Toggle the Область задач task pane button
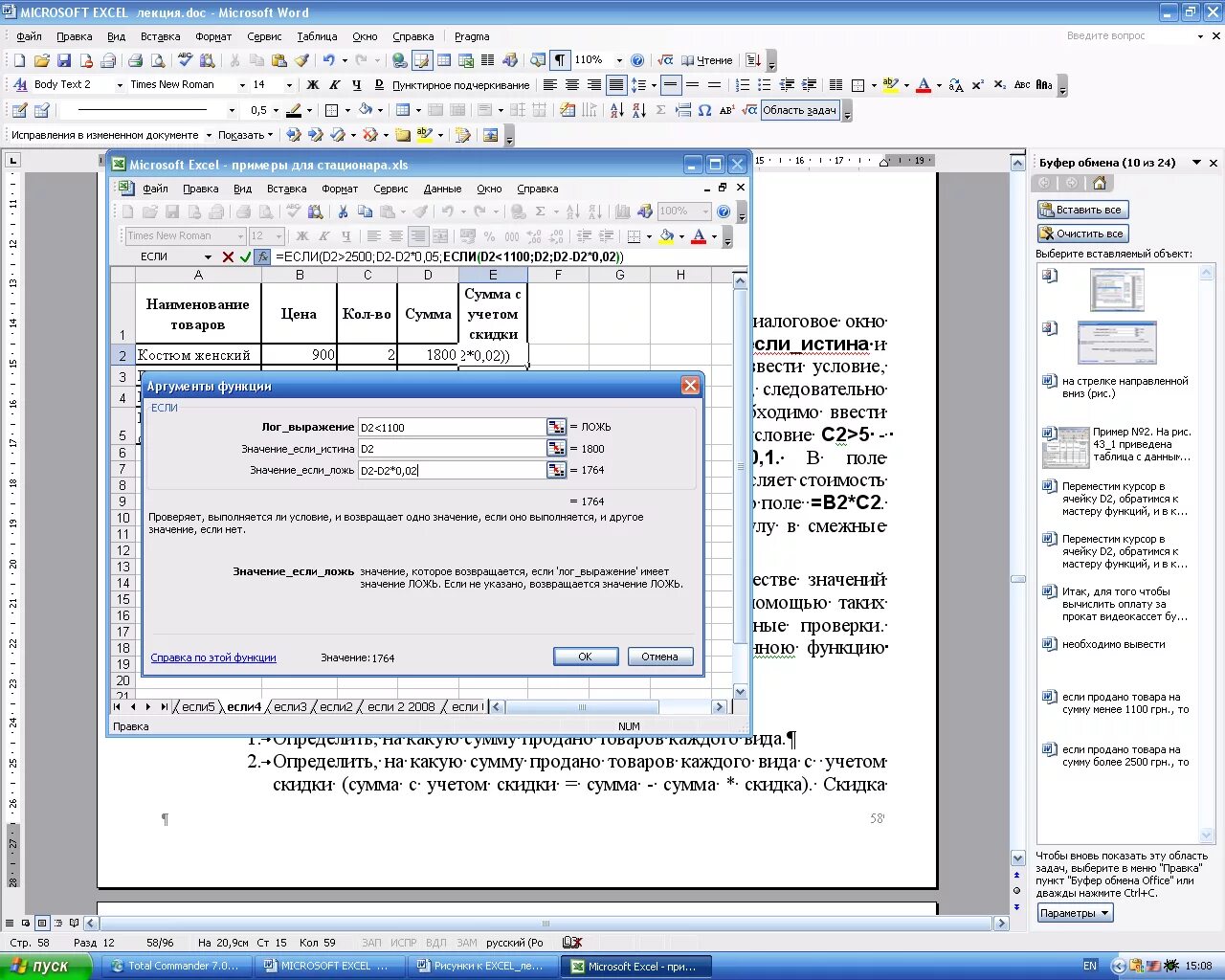 point(799,110)
